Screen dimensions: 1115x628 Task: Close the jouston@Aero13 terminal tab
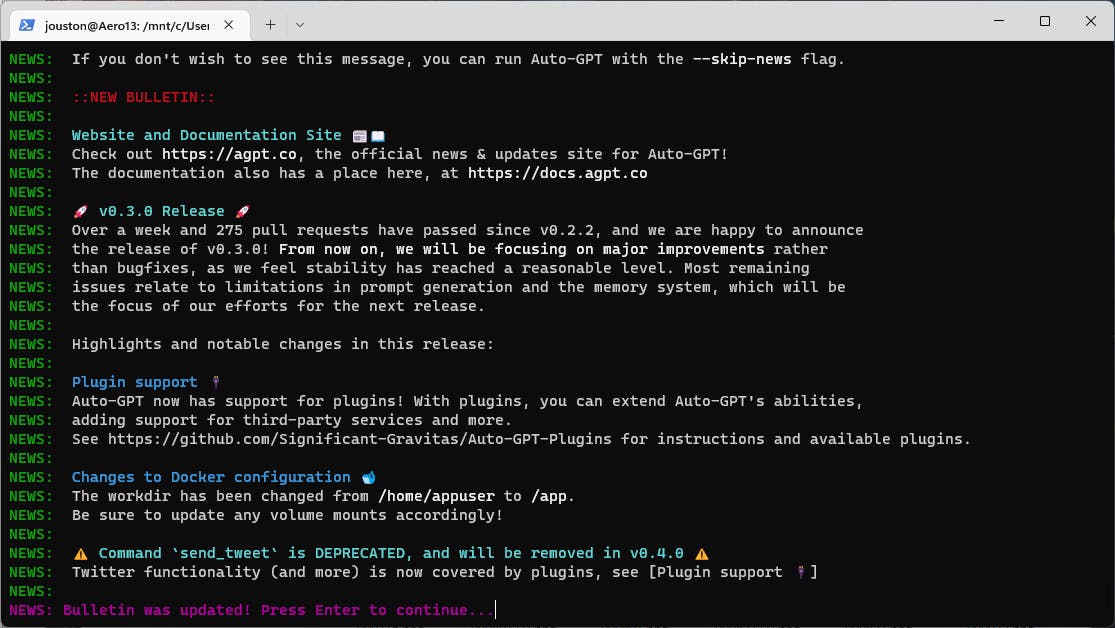click(x=228, y=25)
